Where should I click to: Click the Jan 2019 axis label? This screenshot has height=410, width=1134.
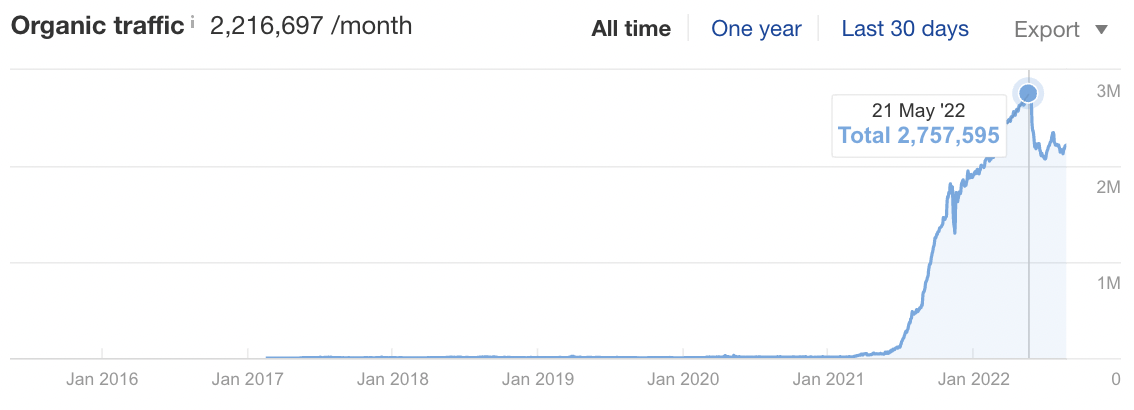pyautogui.click(x=538, y=379)
